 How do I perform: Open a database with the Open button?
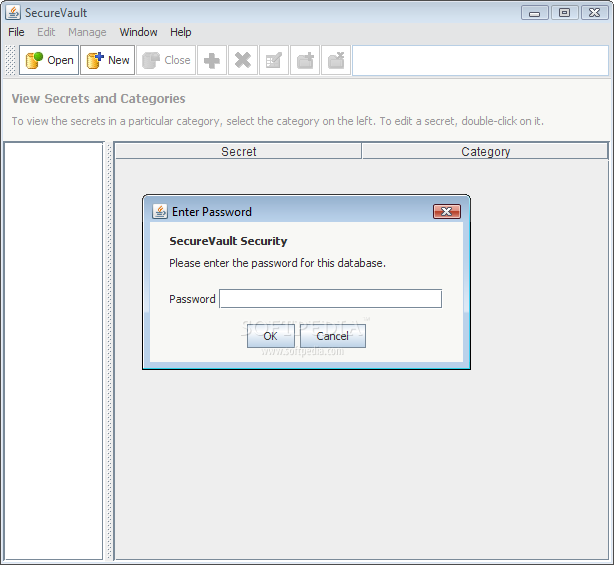[x=49, y=60]
